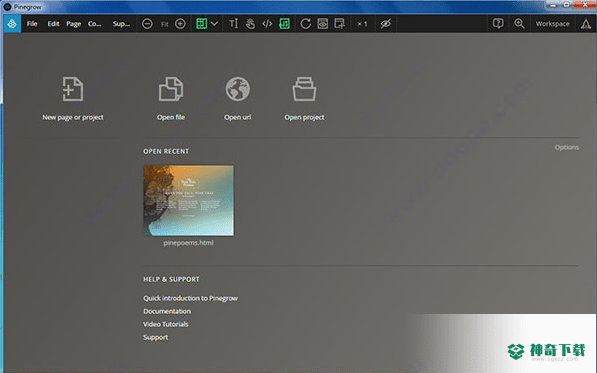The height and width of the screenshot is (373, 597).
Task: Click the Open project folder icon
Action: (x=304, y=89)
